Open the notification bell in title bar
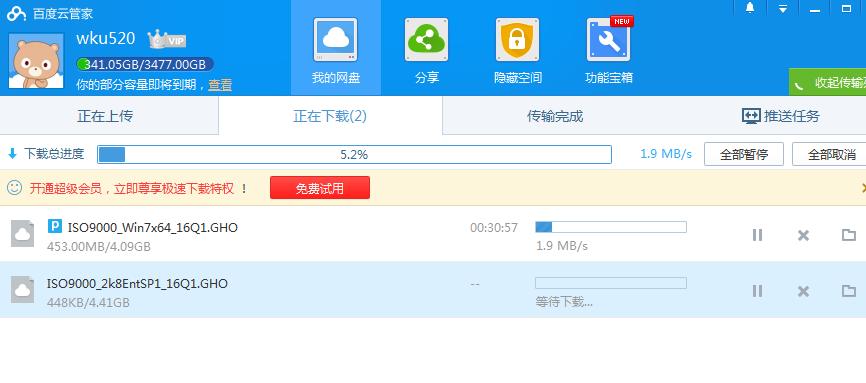Image resolution: width=866 pixels, height=383 pixels. pyautogui.click(x=749, y=8)
